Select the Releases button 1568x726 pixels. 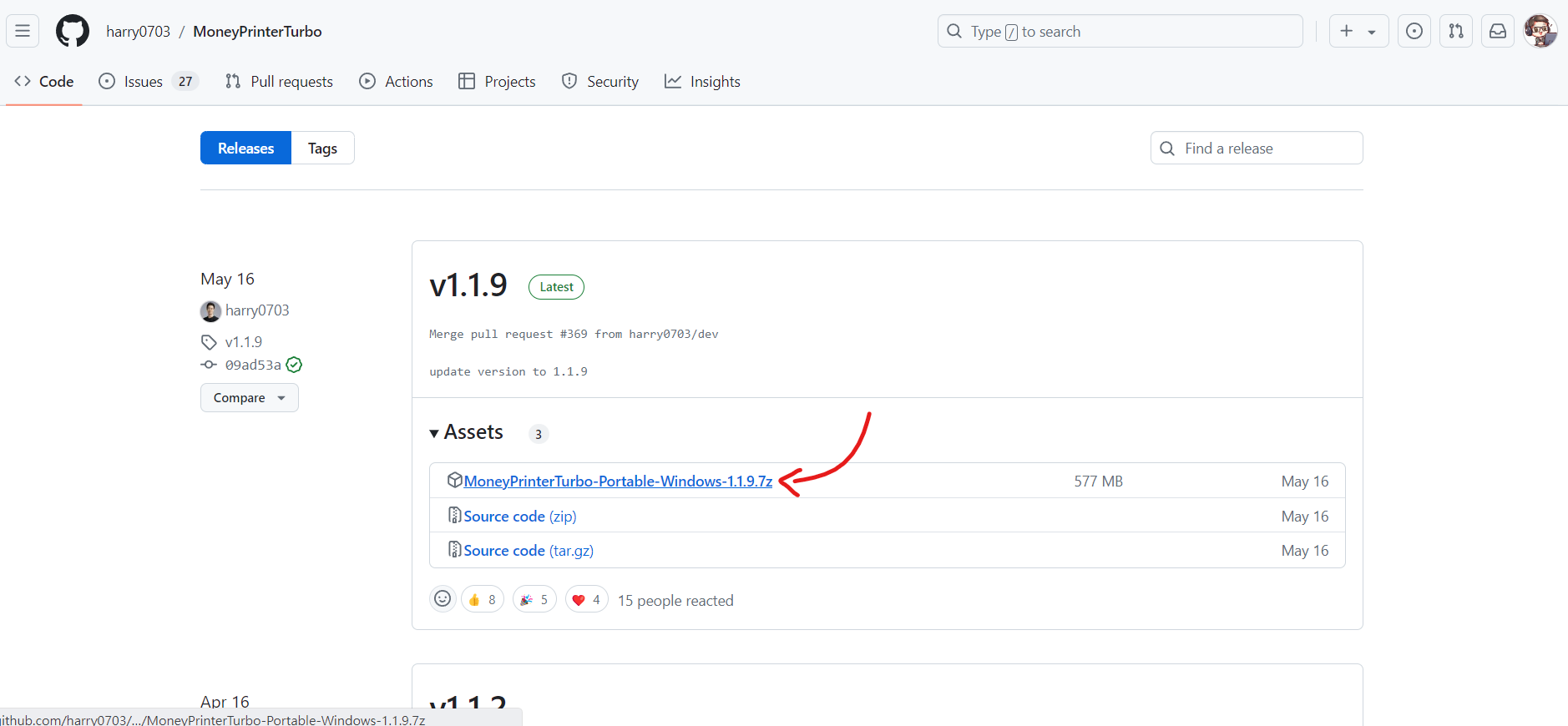(245, 148)
